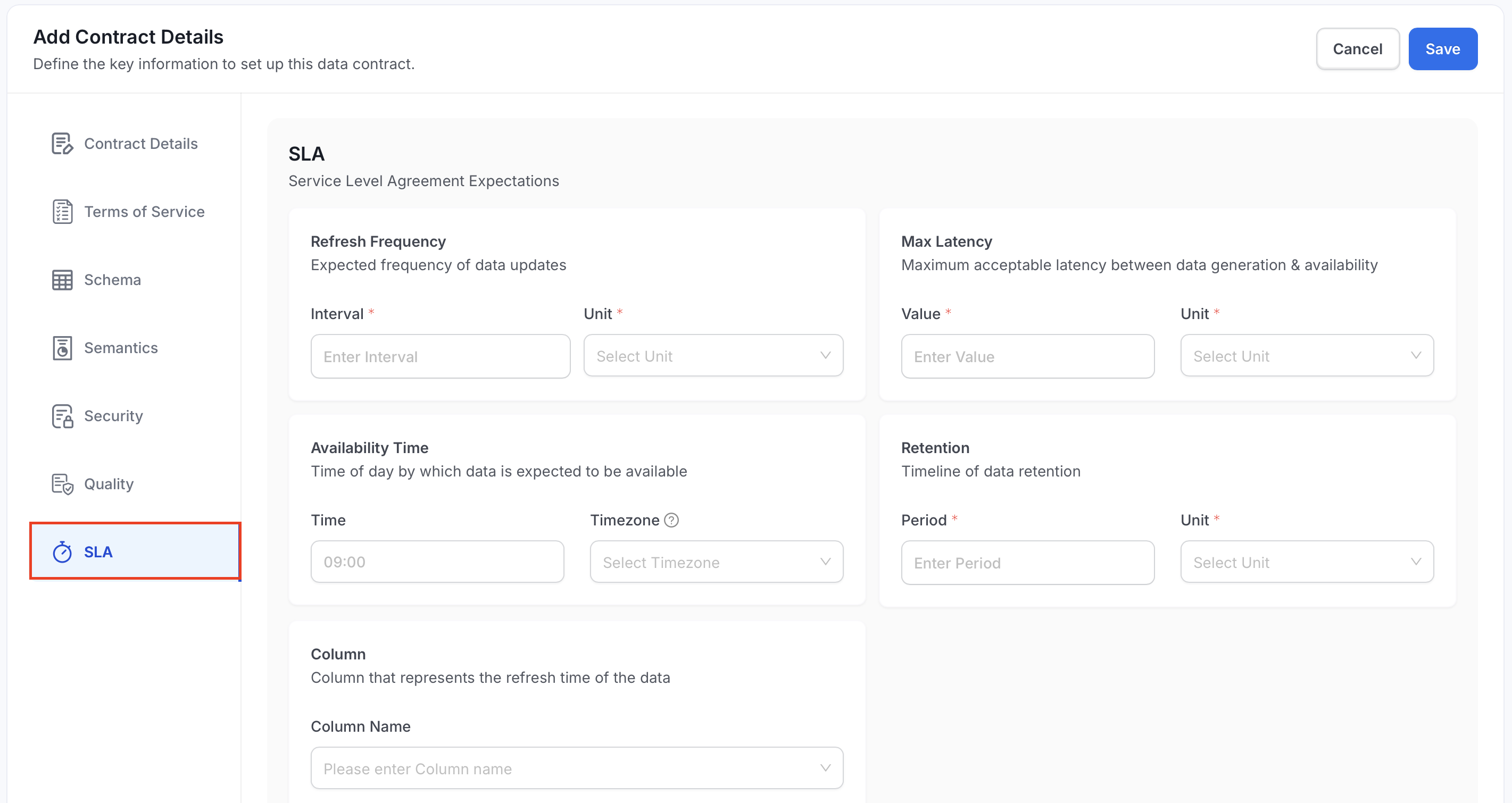Screen dimensions: 1512x803
Task: Focus the Enter Interval input field
Action: [440, 356]
